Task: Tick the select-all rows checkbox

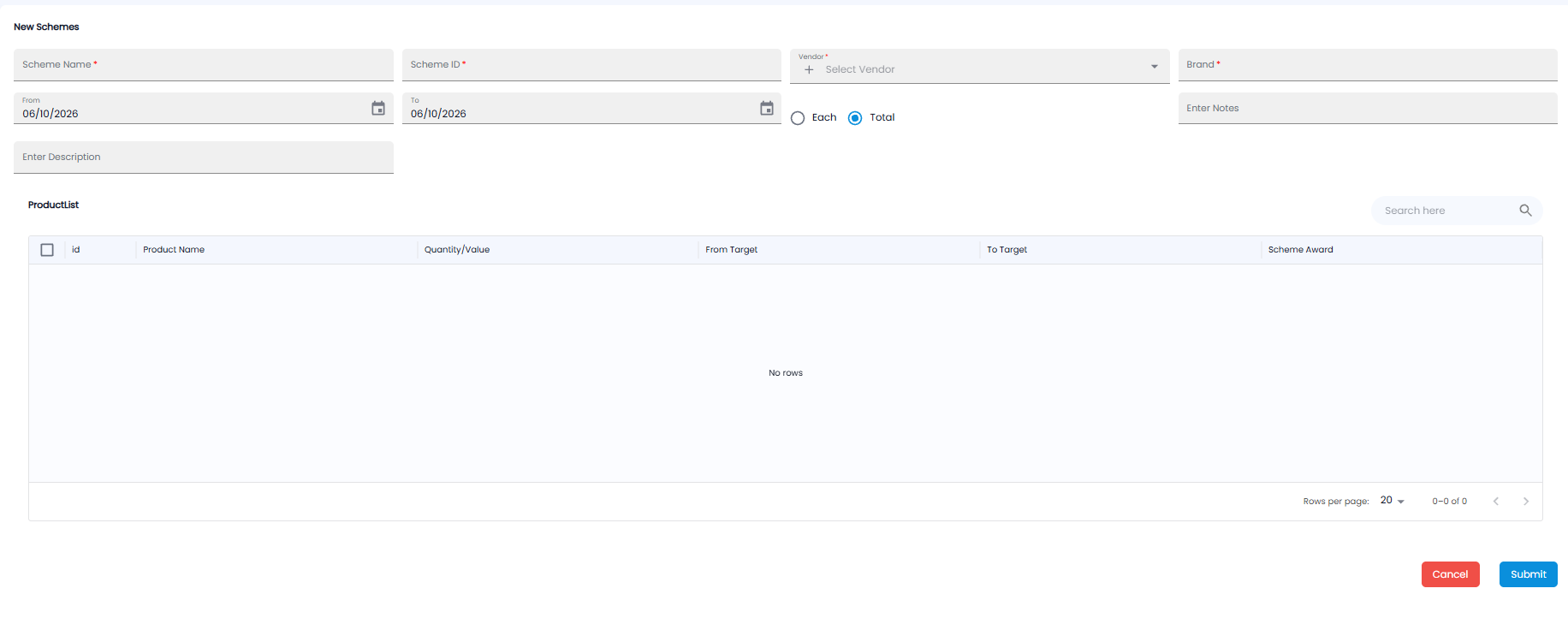Action: pos(47,250)
